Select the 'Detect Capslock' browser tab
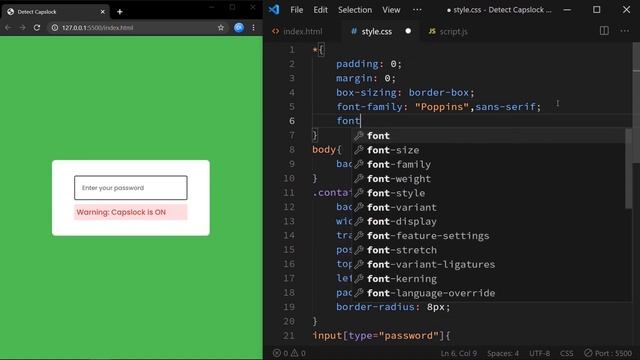 (x=55, y=12)
